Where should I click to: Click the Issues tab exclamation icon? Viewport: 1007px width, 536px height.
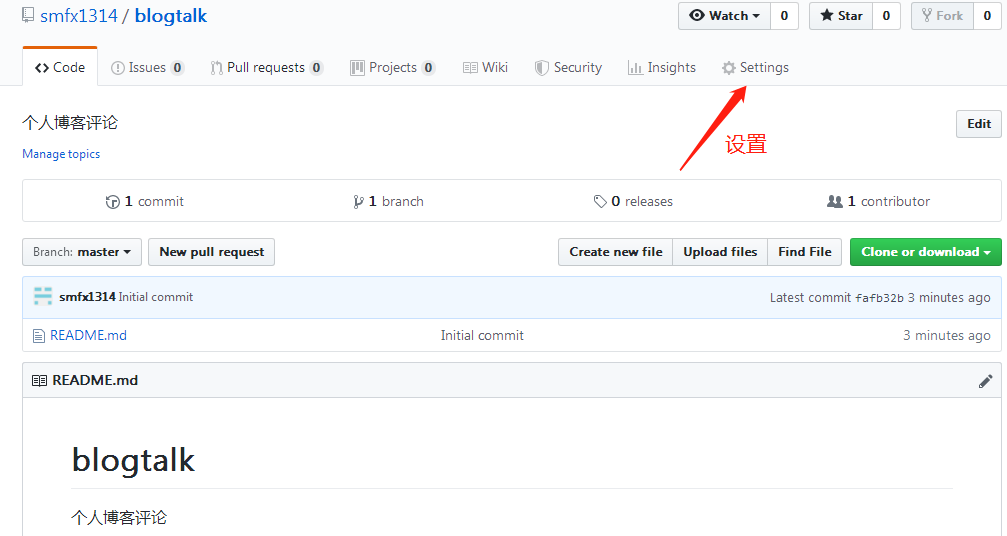118,67
